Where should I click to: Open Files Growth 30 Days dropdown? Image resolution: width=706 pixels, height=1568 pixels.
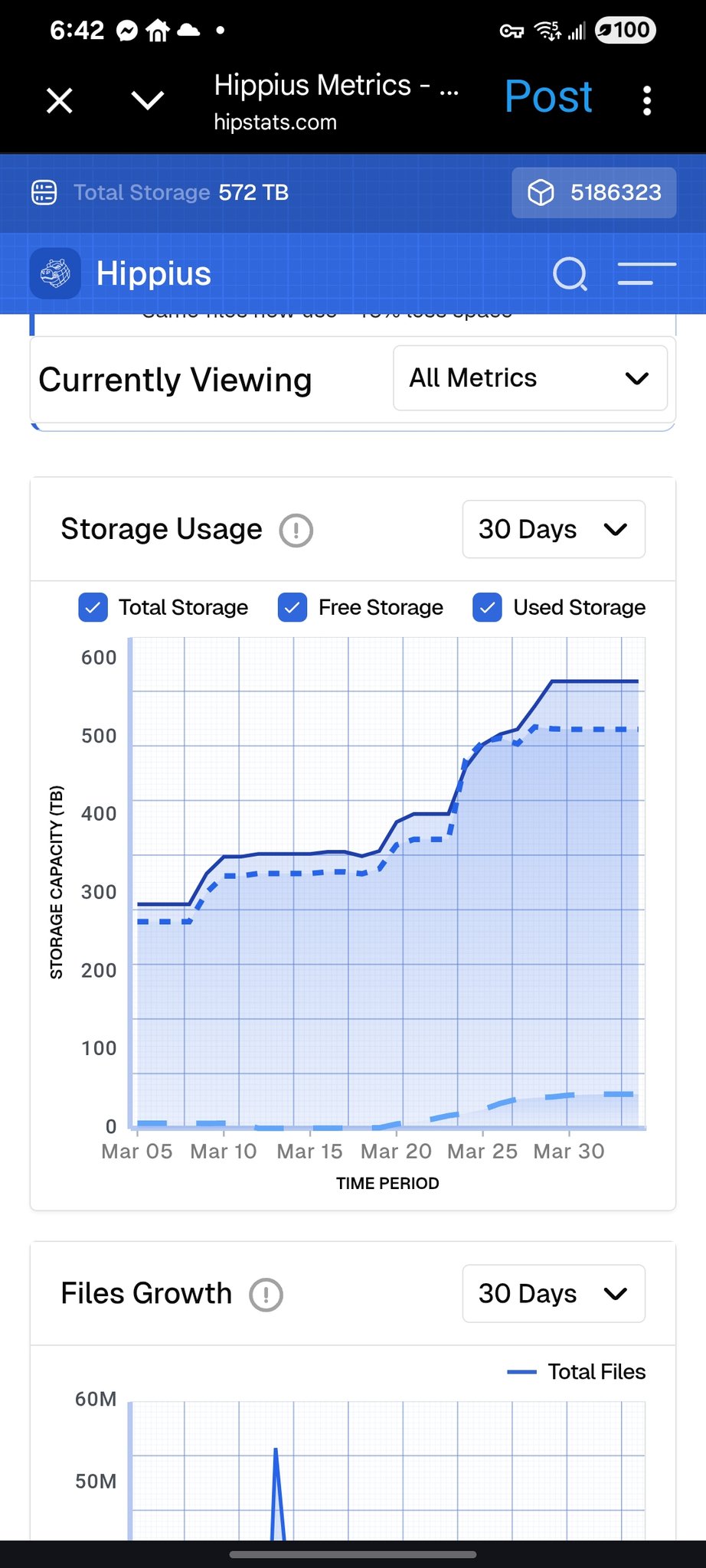tap(553, 1294)
